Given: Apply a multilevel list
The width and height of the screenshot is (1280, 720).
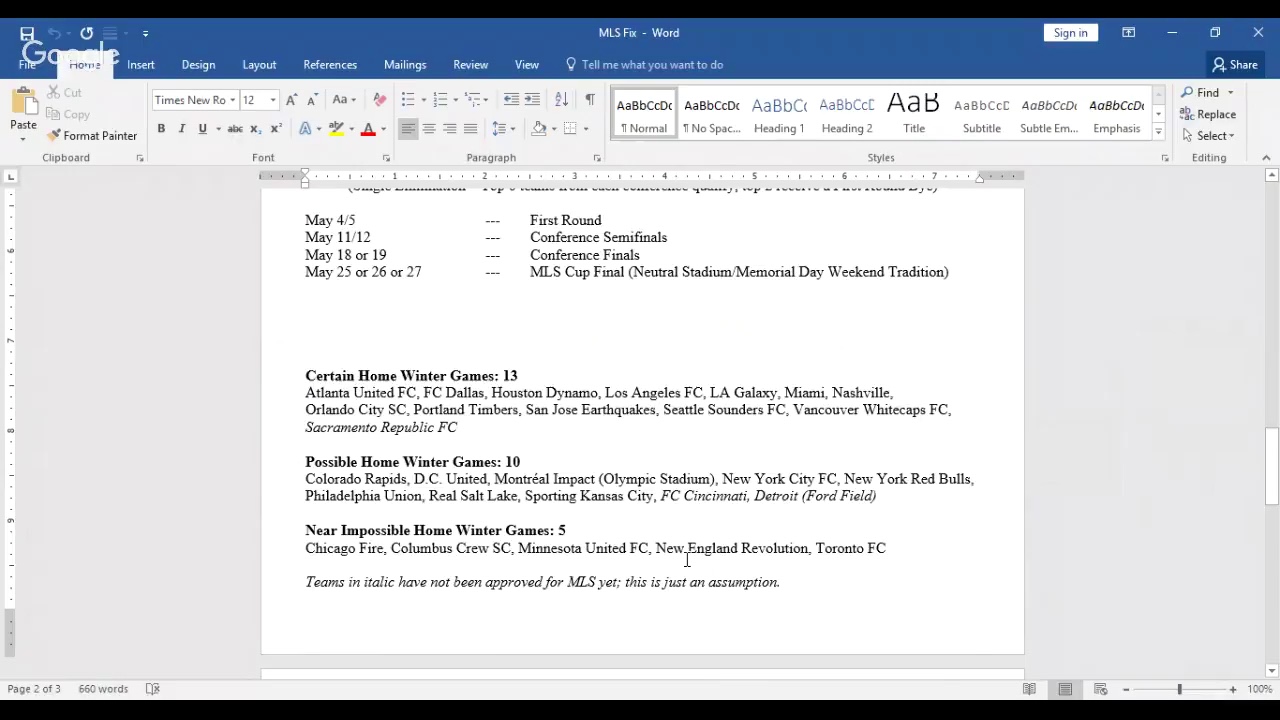Looking at the screenshot, I should [473, 100].
